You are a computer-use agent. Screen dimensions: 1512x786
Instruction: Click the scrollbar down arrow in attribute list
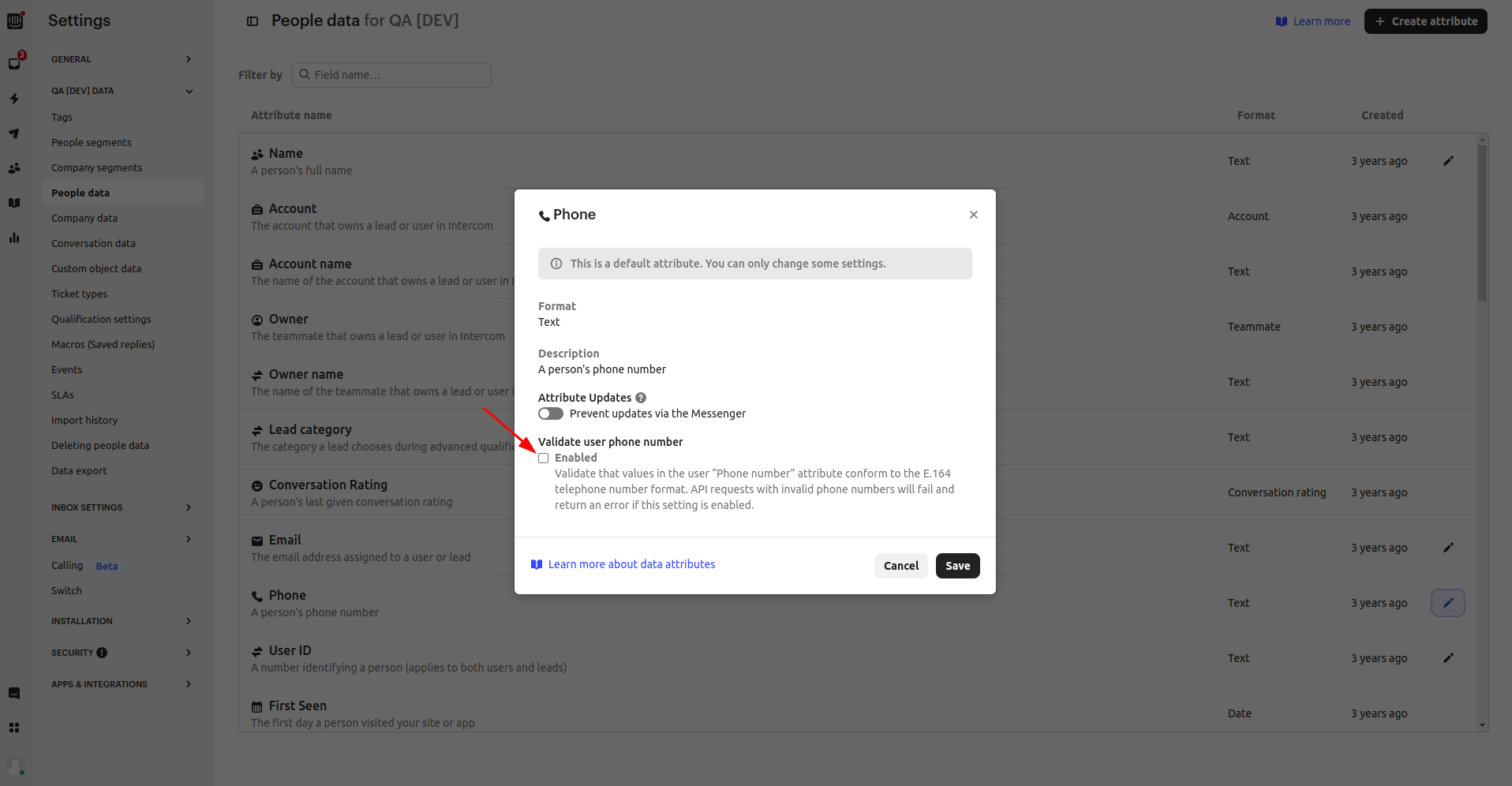(x=1482, y=725)
